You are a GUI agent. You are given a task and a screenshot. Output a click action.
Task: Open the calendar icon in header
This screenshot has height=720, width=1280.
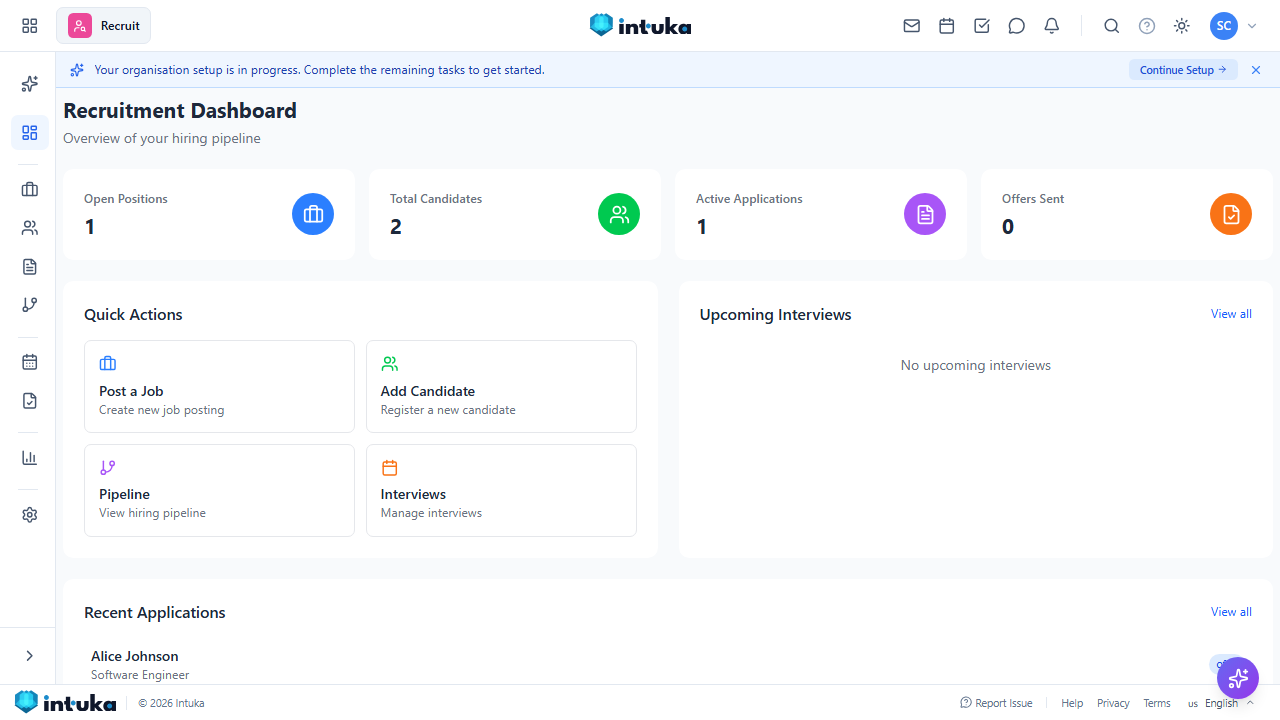coord(947,26)
